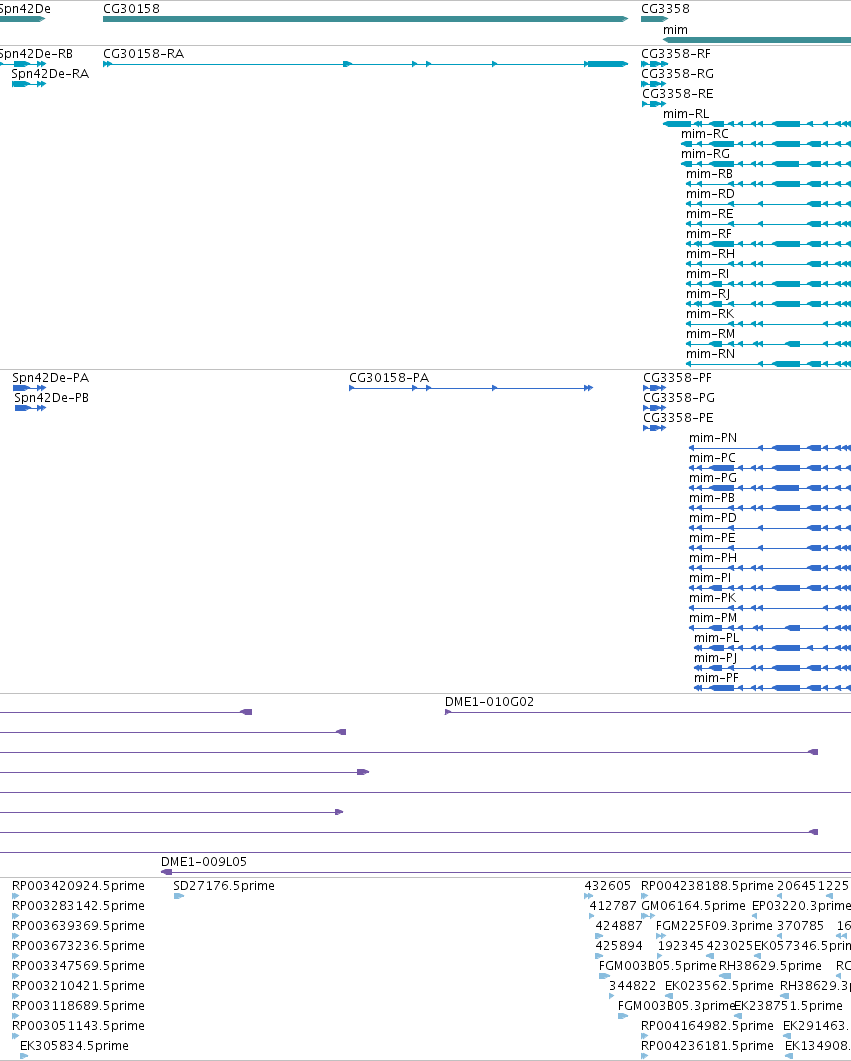Click the mim-RG transcript label

point(706,154)
